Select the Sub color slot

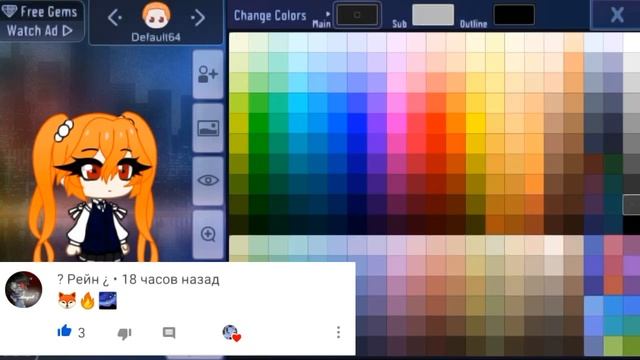pos(433,15)
